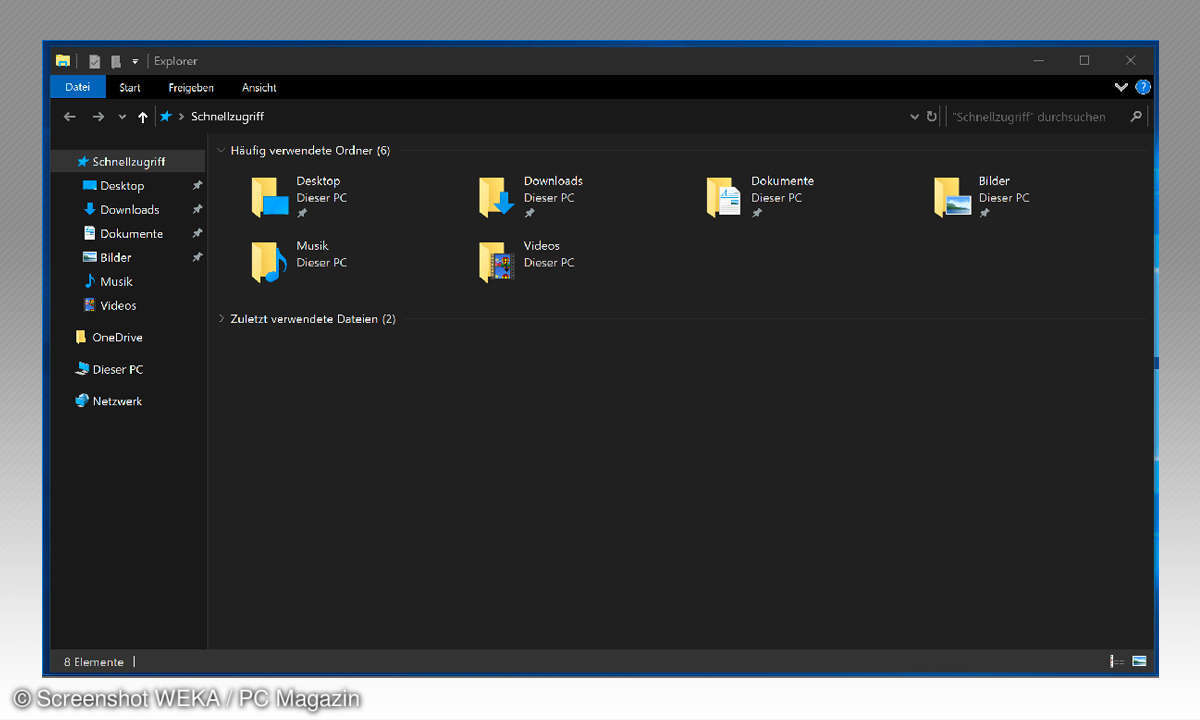Open the Datei menu tab

pos(78,87)
